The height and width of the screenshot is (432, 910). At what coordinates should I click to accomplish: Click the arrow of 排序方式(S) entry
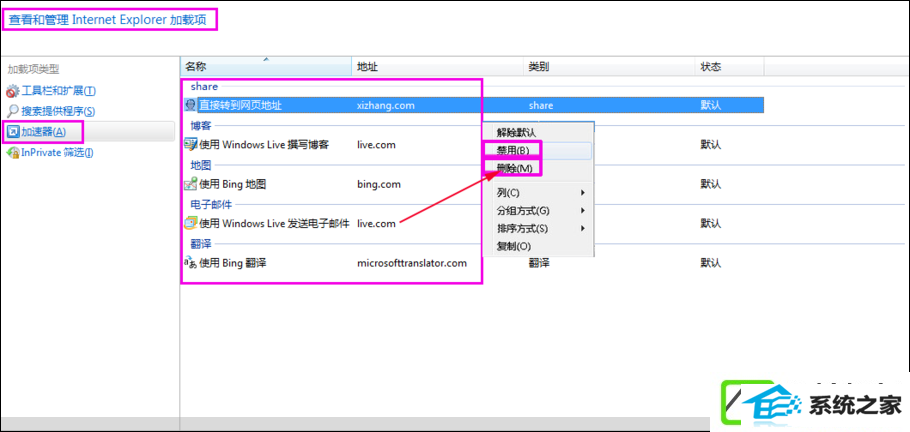[x=583, y=228]
